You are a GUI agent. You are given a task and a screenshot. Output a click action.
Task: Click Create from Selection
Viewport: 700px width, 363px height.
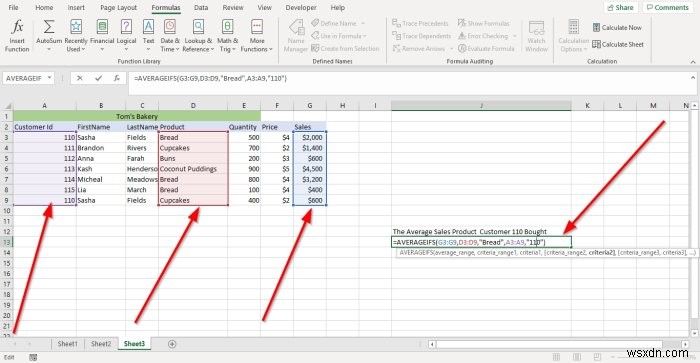pos(345,48)
